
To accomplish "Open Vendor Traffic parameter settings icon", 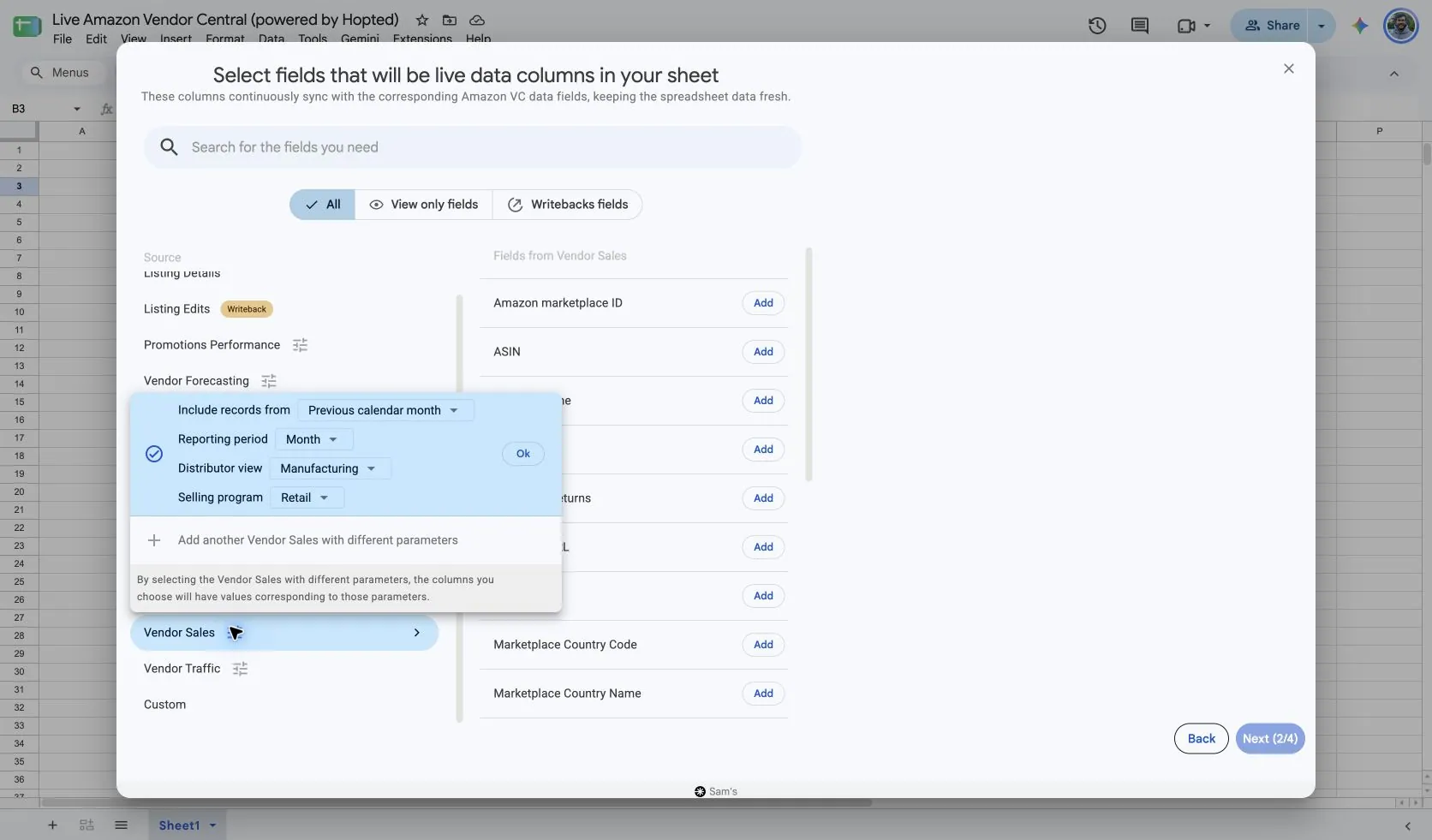I will click(x=240, y=669).
